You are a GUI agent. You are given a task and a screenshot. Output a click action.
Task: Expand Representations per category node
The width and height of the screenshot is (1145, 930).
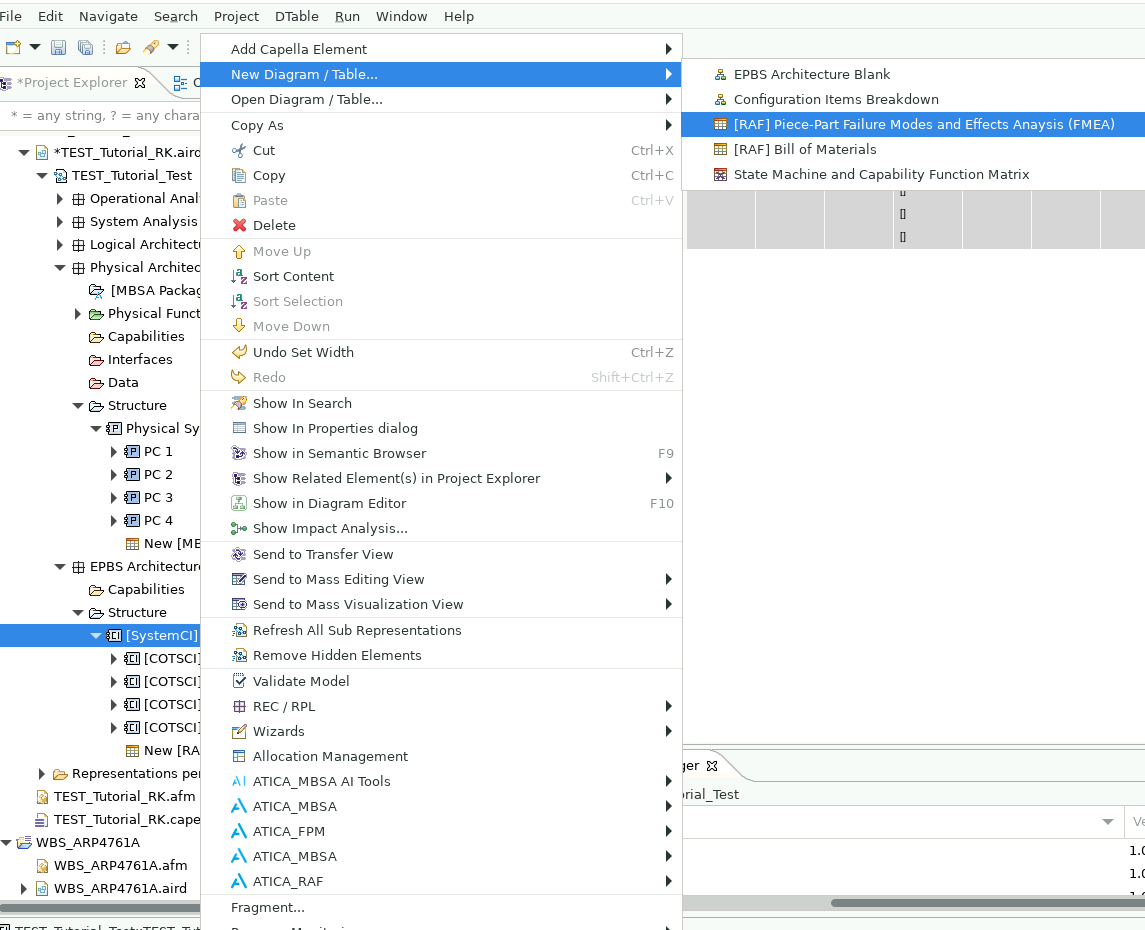[42, 774]
